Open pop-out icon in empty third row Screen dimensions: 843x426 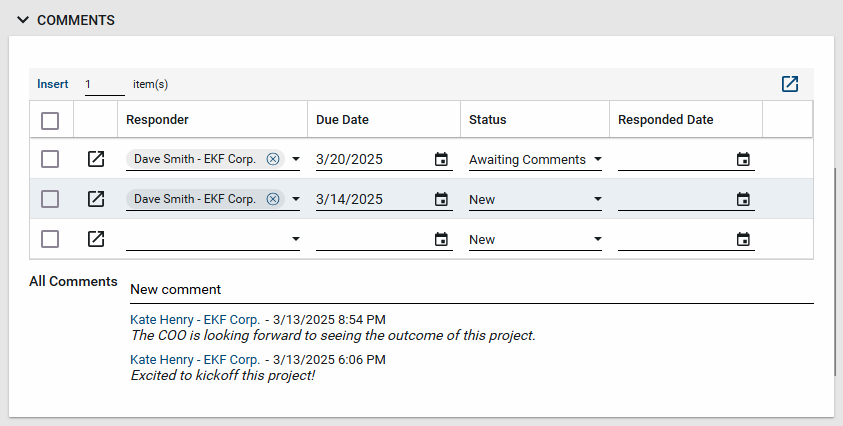(x=96, y=239)
